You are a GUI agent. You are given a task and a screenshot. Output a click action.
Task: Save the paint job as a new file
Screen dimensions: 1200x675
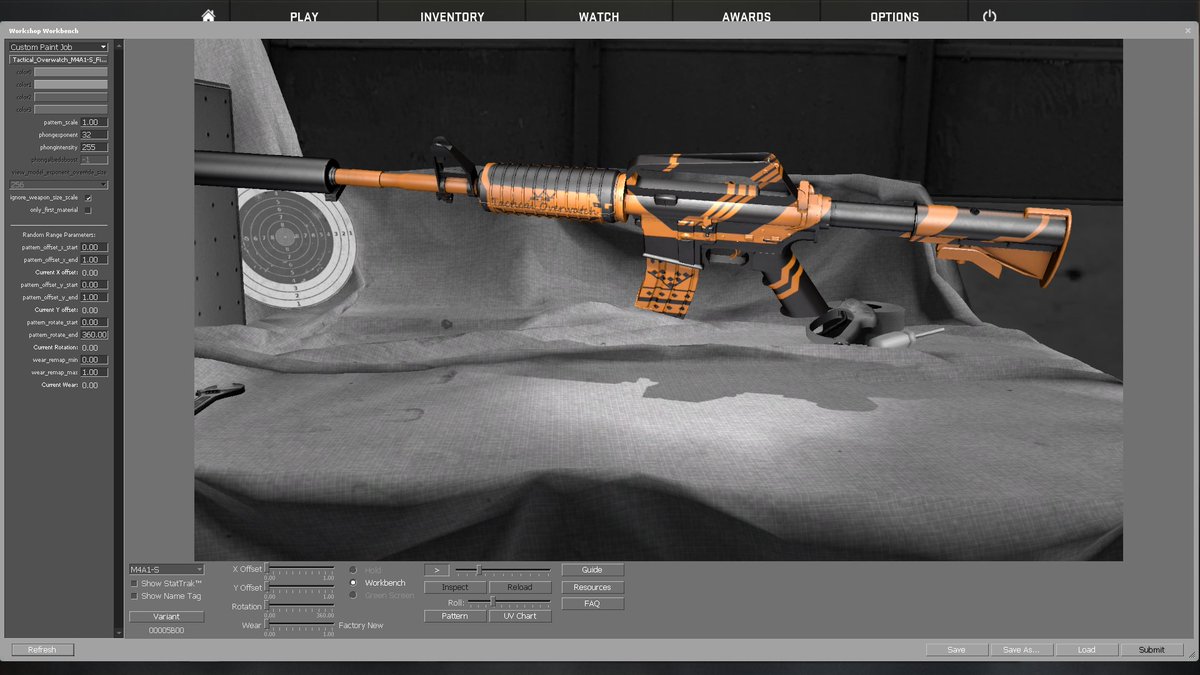click(x=1020, y=649)
